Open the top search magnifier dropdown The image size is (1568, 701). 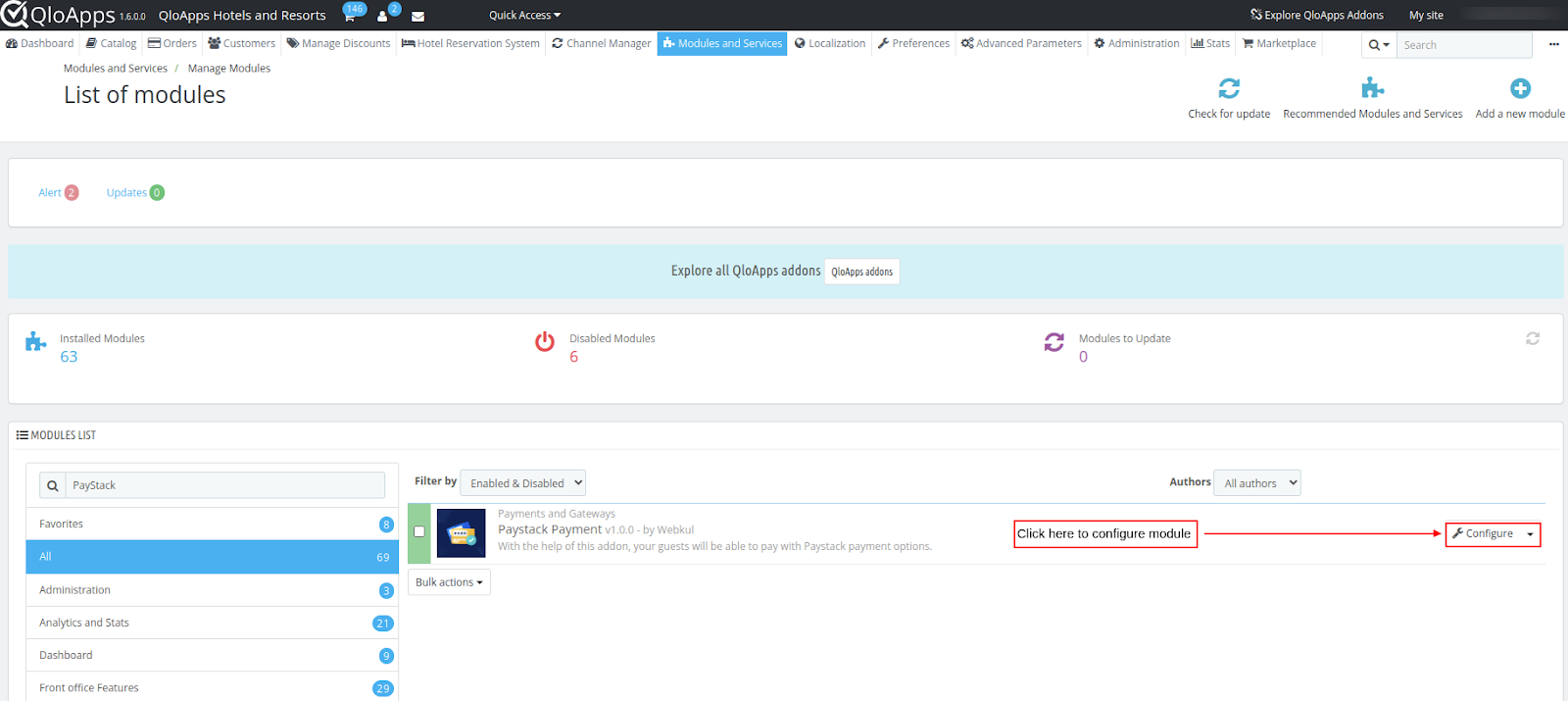pyautogui.click(x=1379, y=45)
